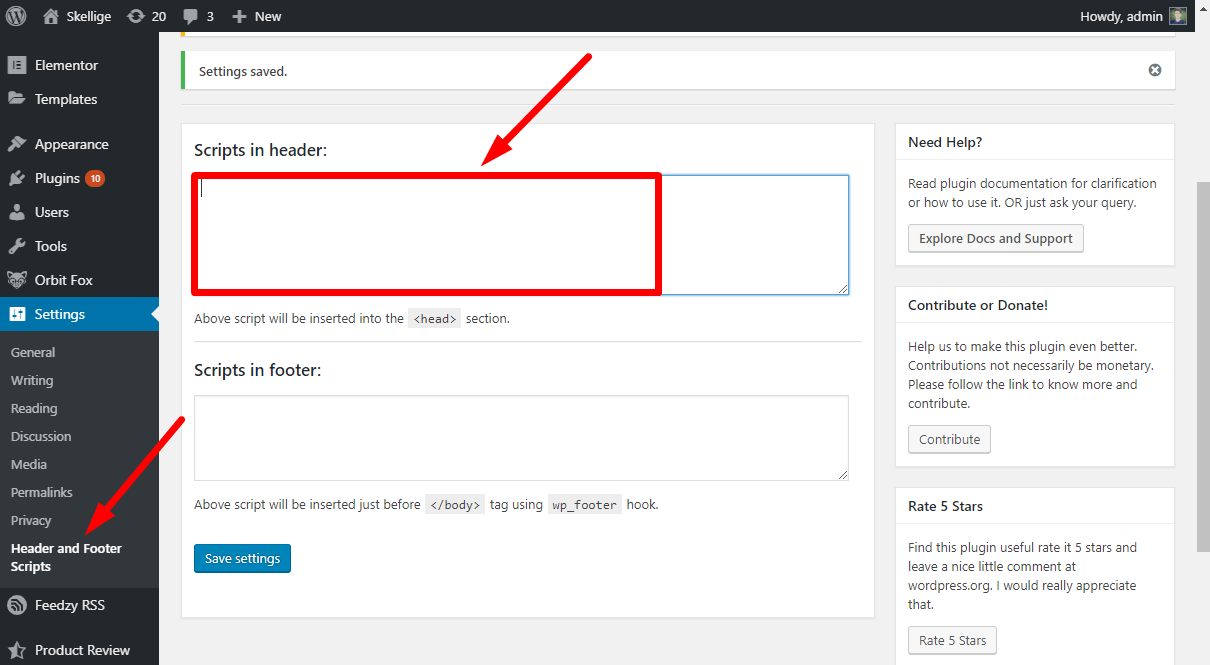Open the Skellige site home icon
This screenshot has height=665, width=1210.
click(x=51, y=16)
